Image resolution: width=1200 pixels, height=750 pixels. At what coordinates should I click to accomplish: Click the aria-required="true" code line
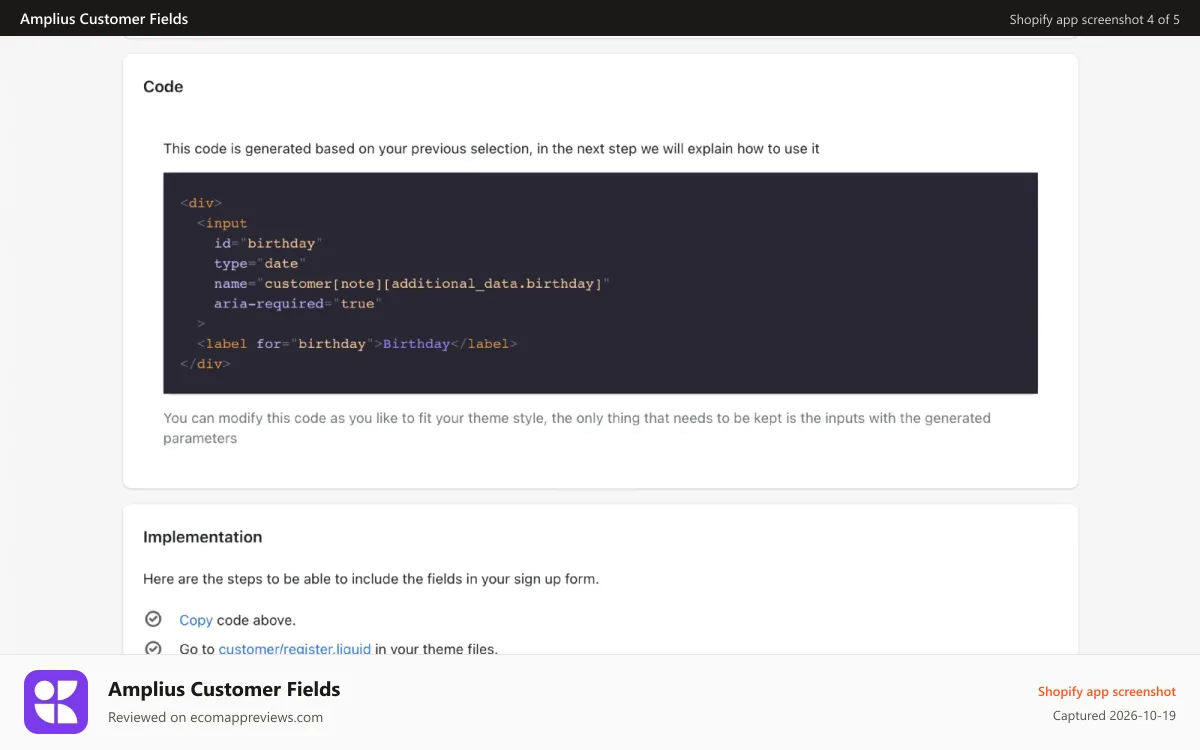(x=298, y=303)
